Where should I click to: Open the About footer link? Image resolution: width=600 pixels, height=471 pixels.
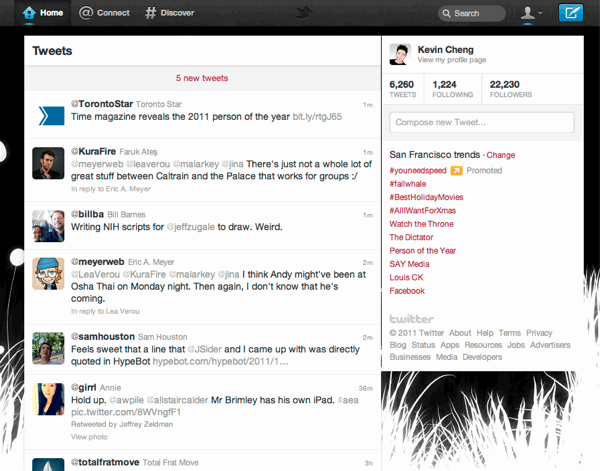coord(460,333)
